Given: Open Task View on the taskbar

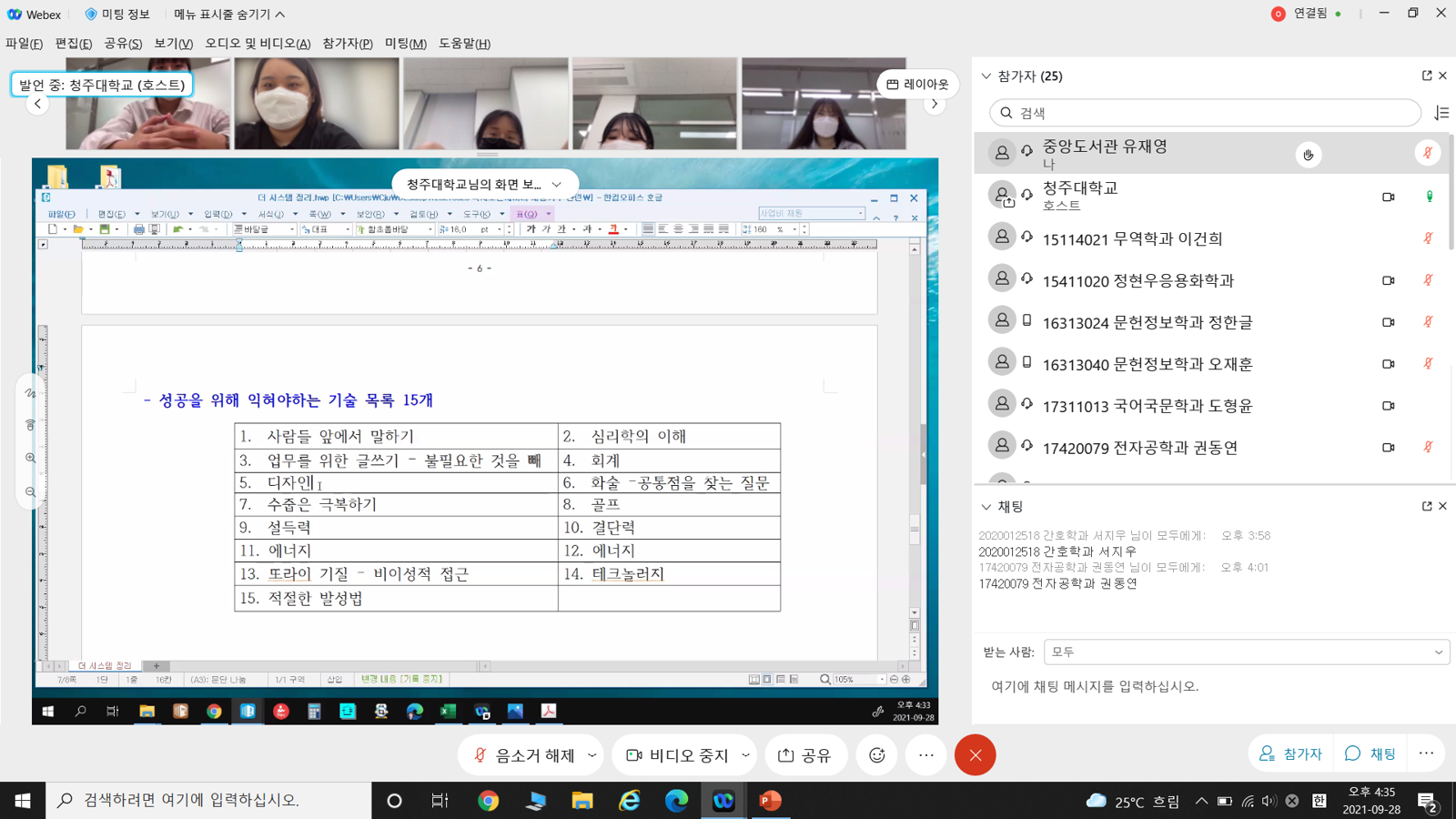Looking at the screenshot, I should pyautogui.click(x=440, y=801).
